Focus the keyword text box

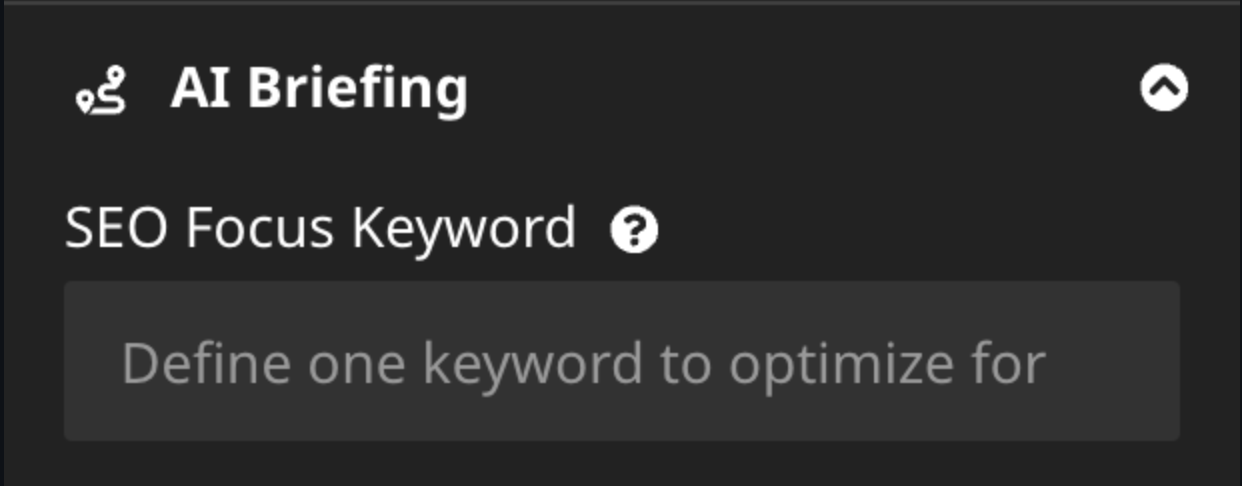tap(621, 361)
